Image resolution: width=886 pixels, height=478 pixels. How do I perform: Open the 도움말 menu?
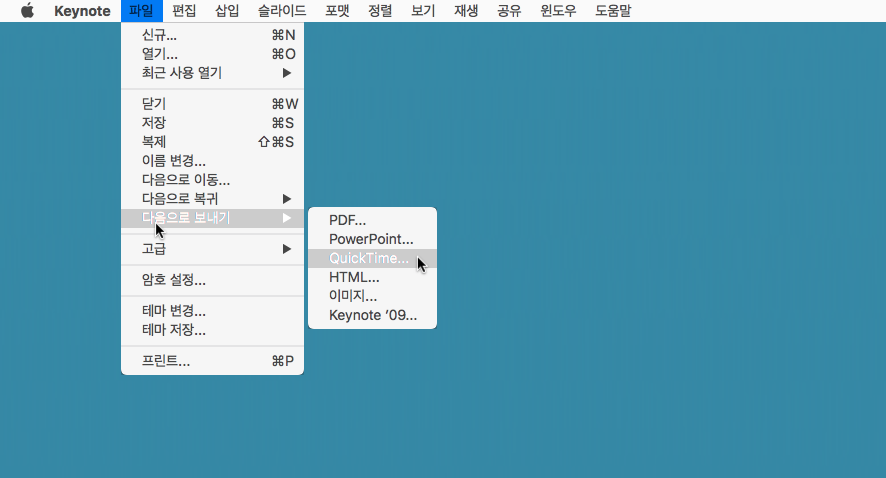point(613,11)
